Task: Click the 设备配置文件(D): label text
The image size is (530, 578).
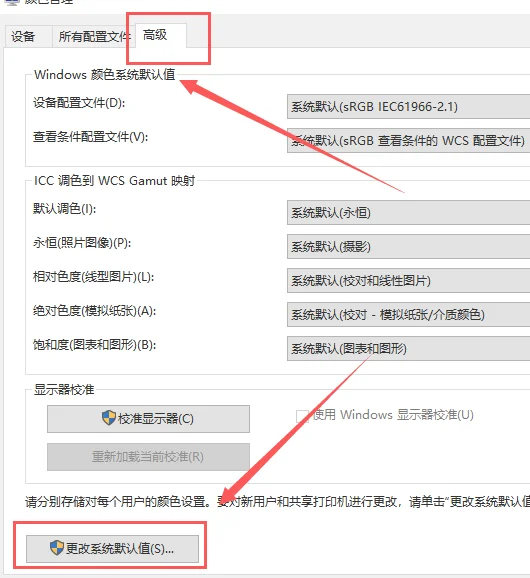Action: [79, 102]
